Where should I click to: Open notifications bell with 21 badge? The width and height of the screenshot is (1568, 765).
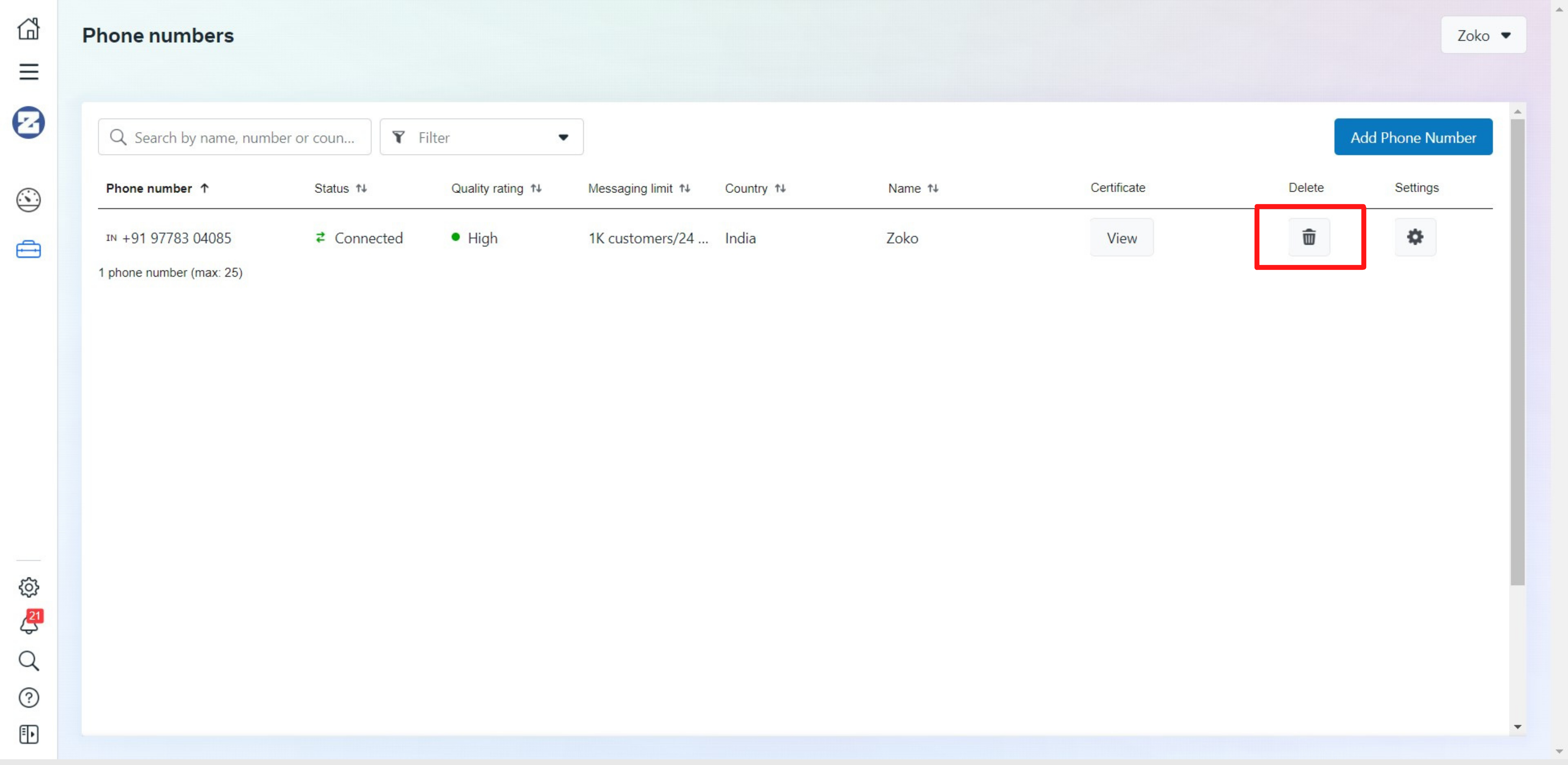point(29,623)
